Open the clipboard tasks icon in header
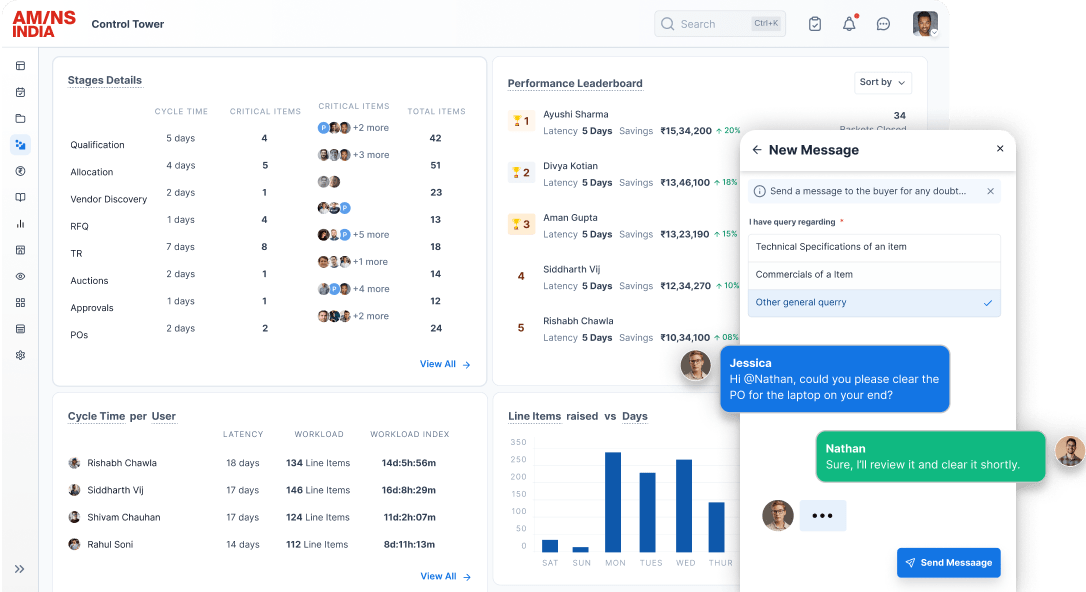 [x=815, y=24]
